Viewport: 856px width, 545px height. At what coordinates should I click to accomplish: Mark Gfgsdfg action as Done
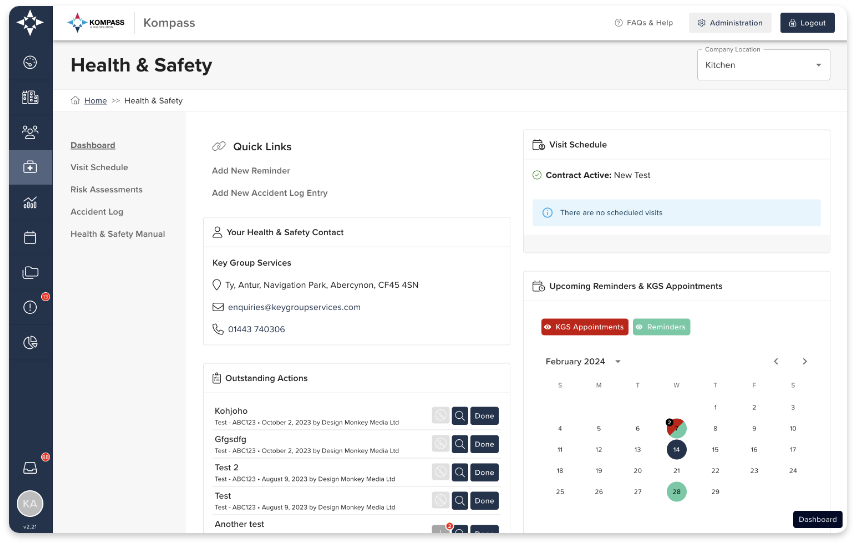pos(484,444)
